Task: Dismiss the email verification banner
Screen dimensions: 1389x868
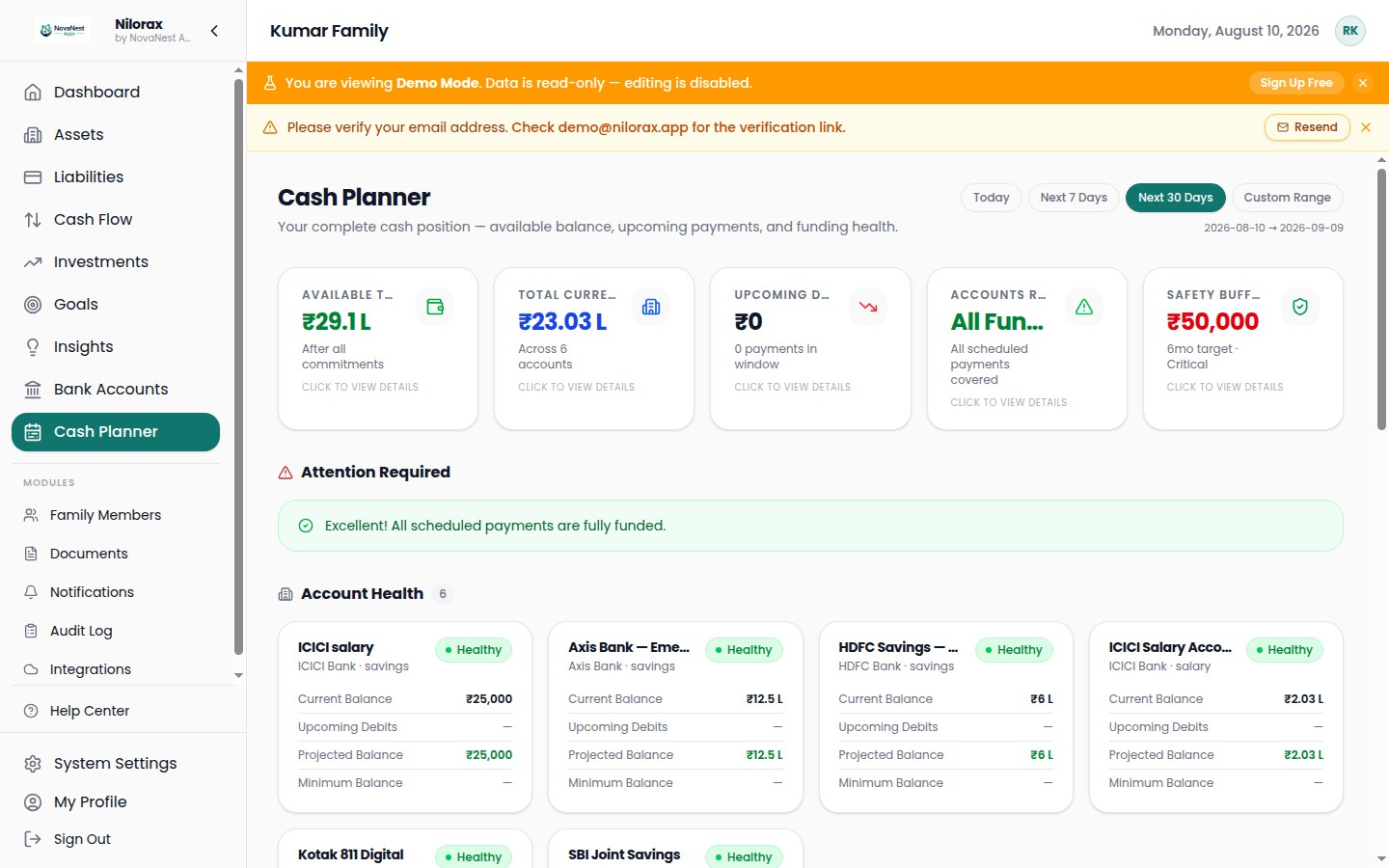Action: (1366, 127)
